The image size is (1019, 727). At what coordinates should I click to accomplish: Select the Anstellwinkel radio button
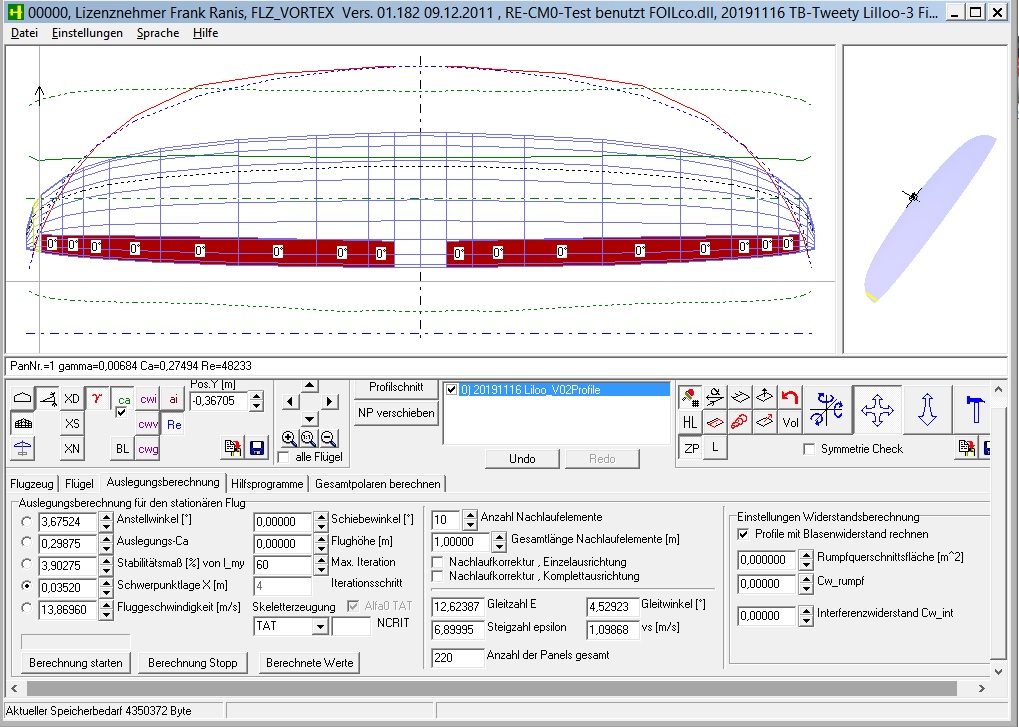[26, 521]
